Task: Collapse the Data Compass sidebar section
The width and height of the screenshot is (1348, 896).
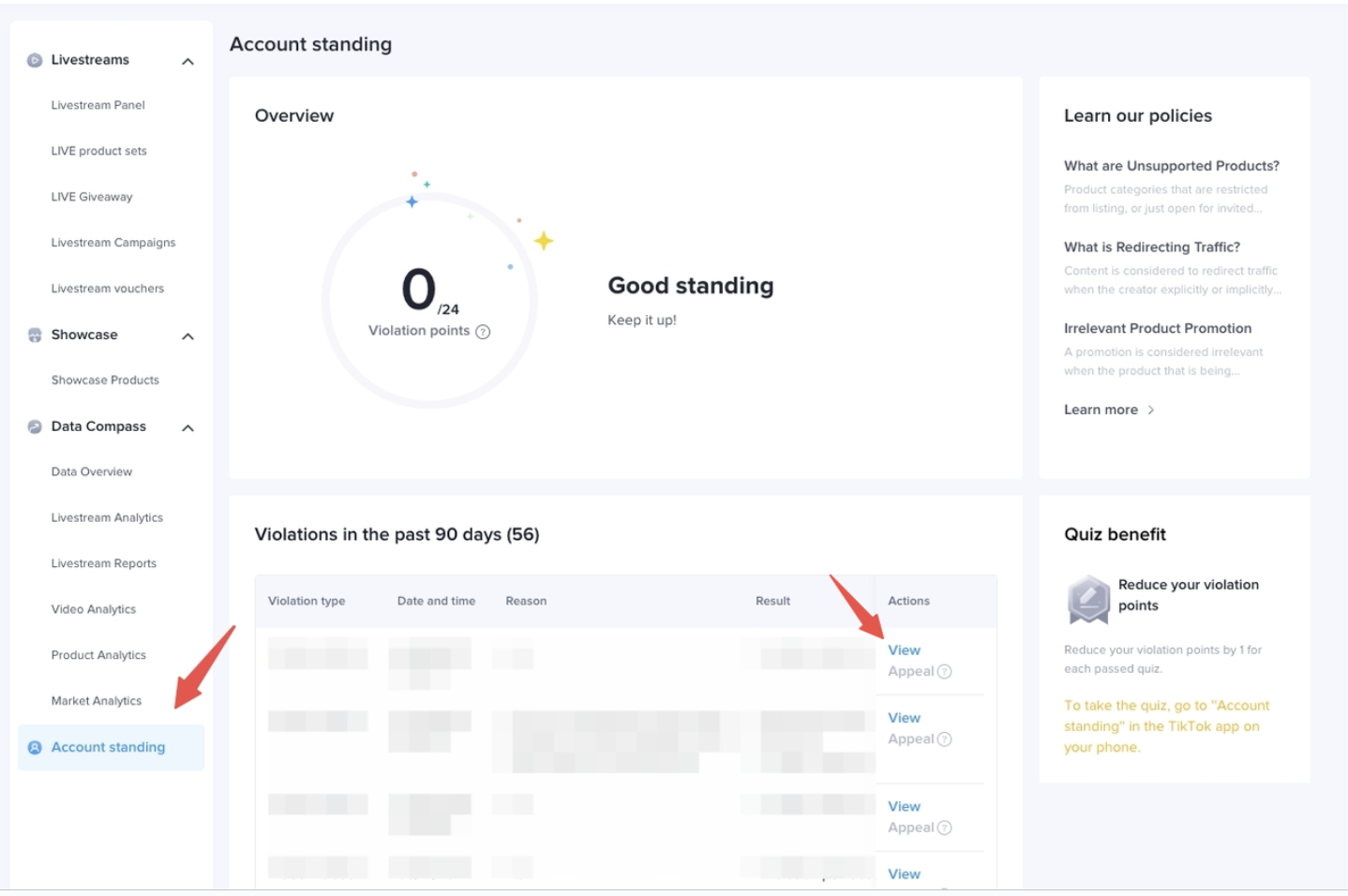Action: (x=187, y=428)
